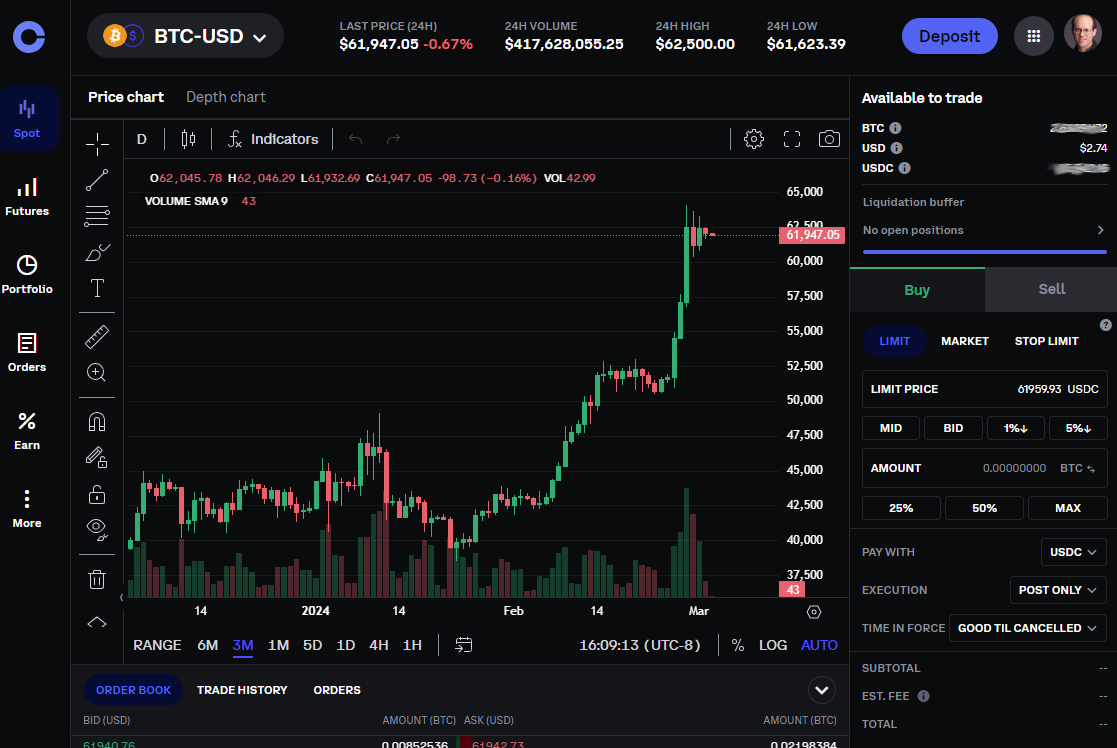Select the LIMIT order type

click(x=894, y=341)
